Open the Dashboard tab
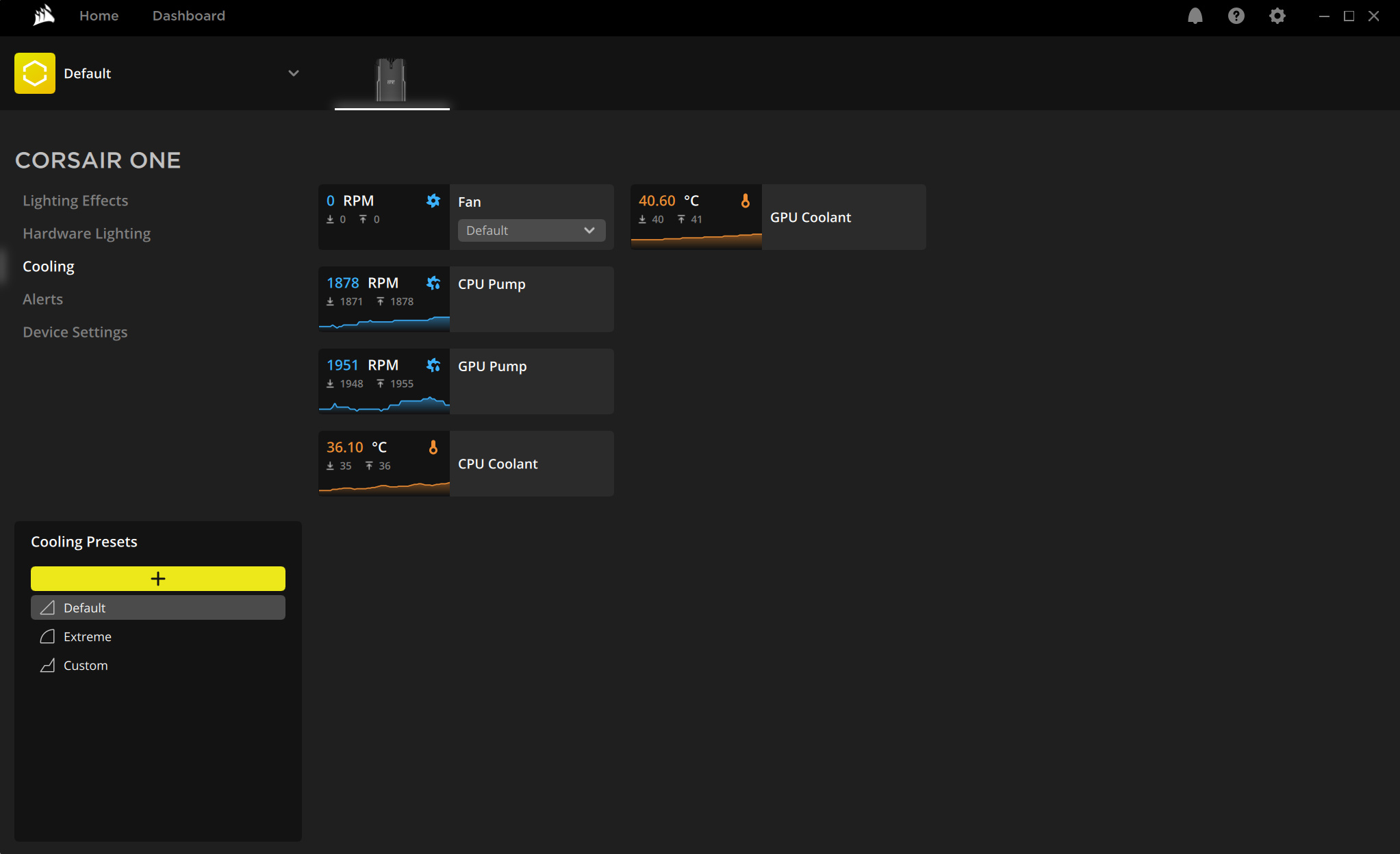The image size is (1400, 854). tap(188, 16)
